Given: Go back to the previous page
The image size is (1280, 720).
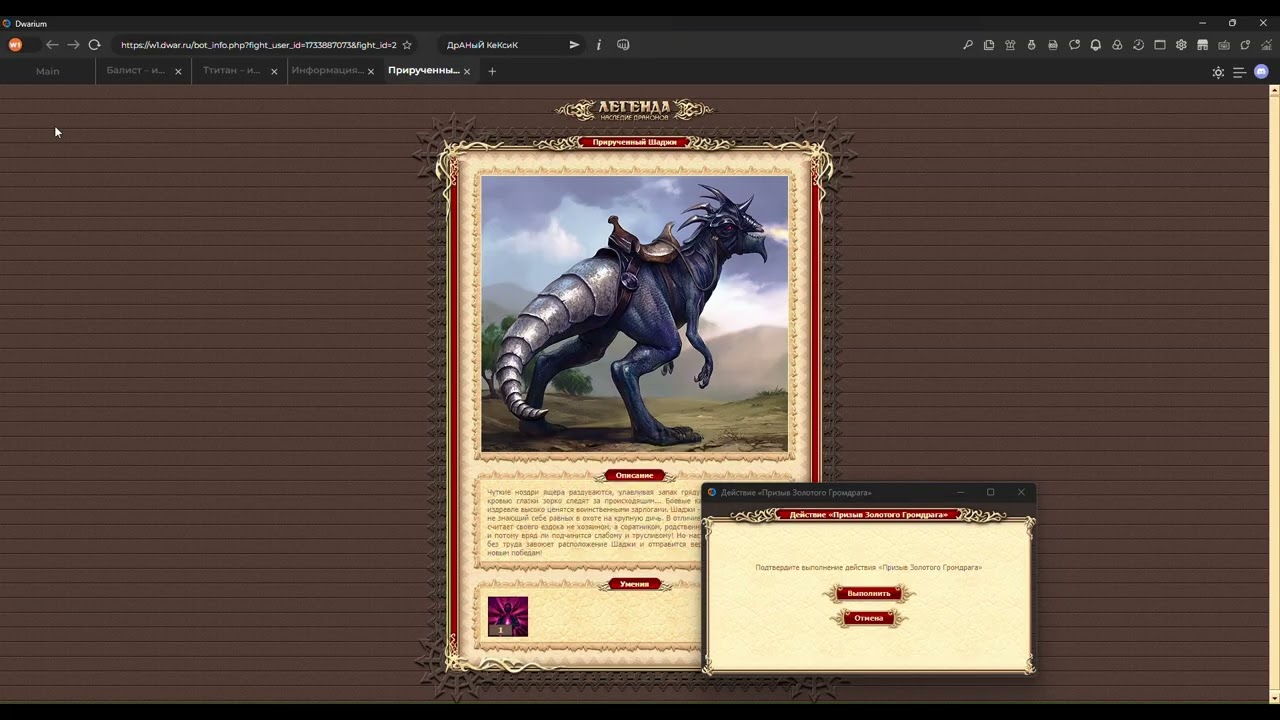Looking at the screenshot, I should point(52,45).
